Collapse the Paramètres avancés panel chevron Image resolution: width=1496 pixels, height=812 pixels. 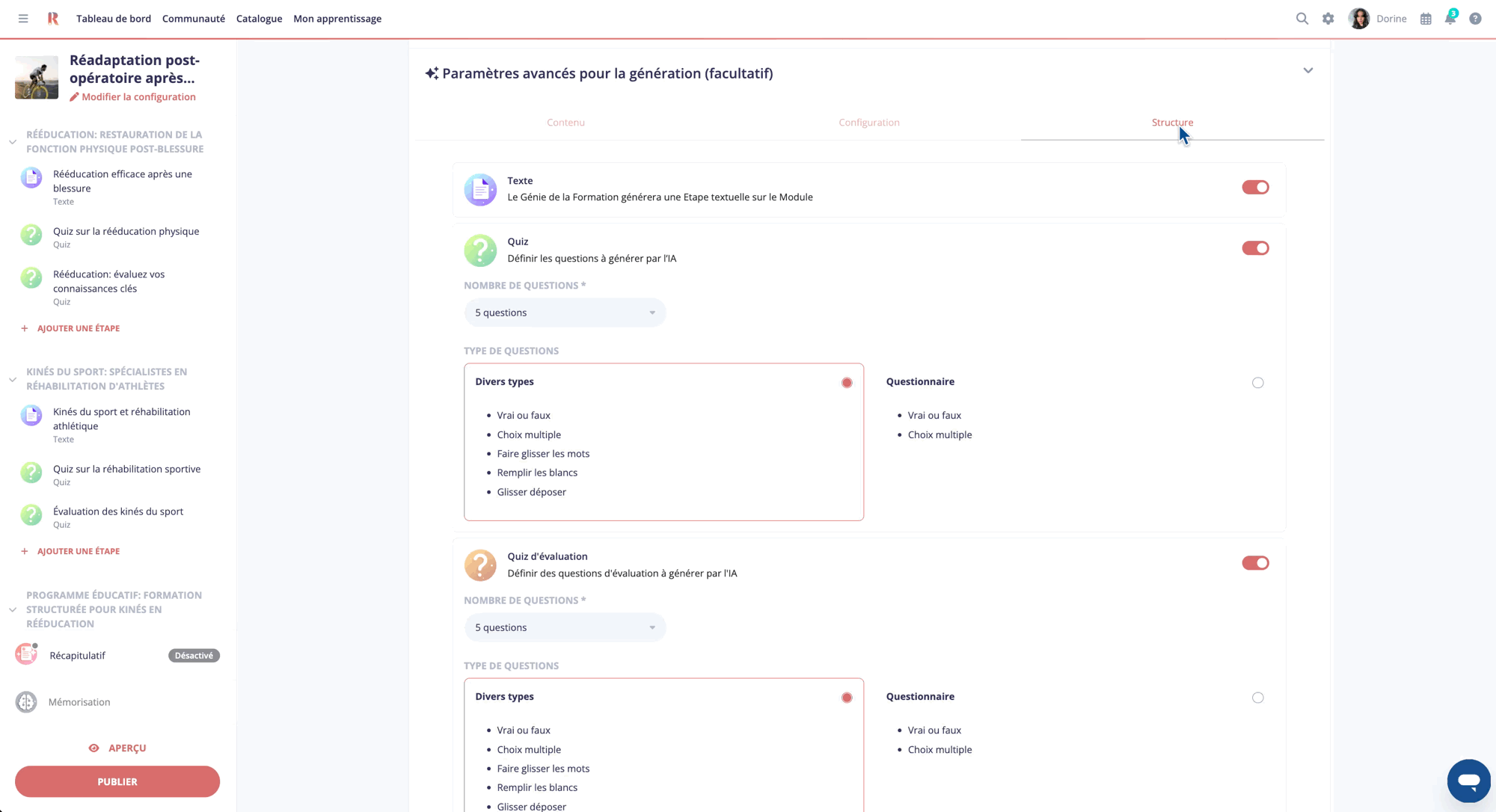(x=1308, y=70)
